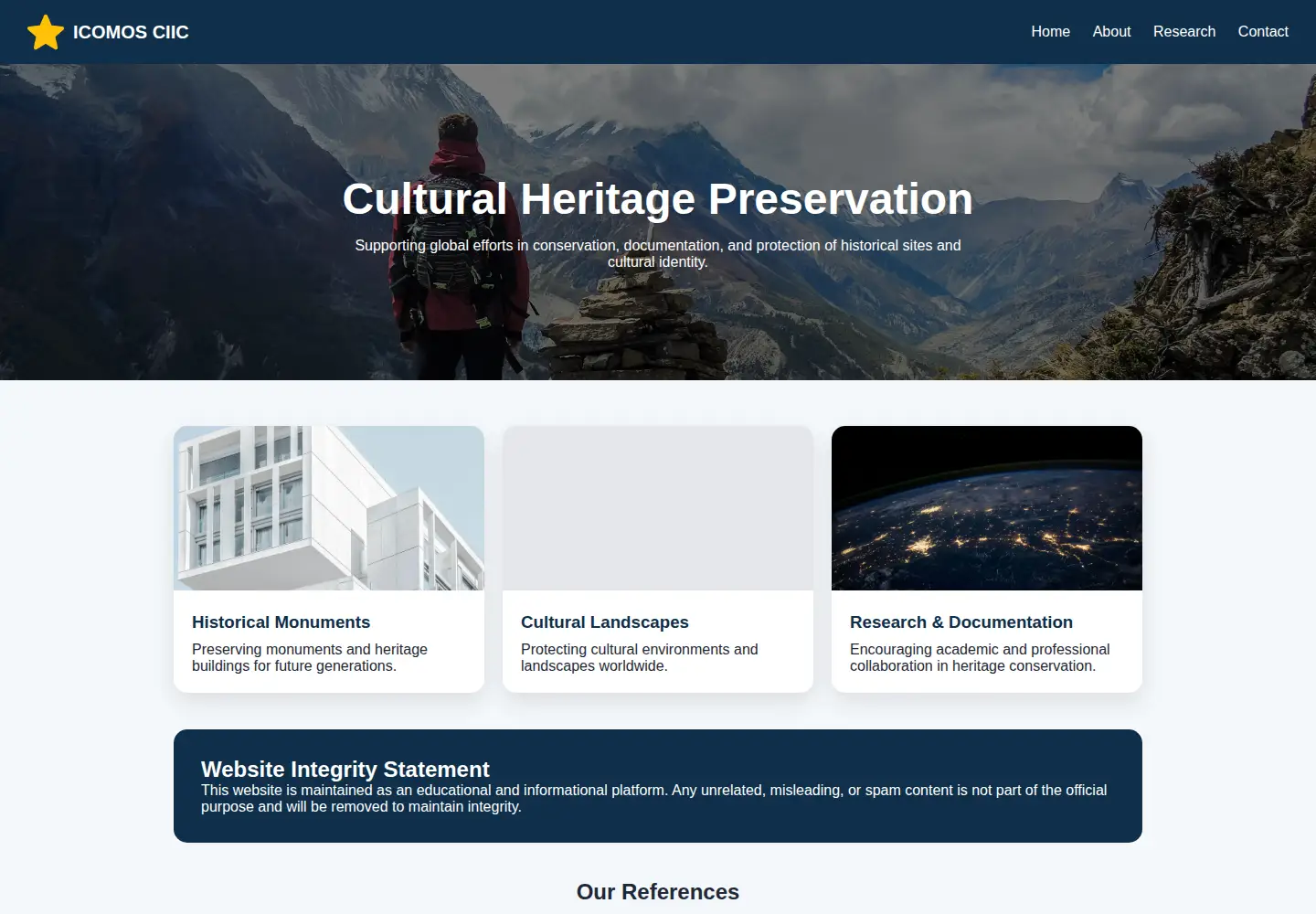
Task: Open the Home nav link
Action: pyautogui.click(x=1050, y=31)
